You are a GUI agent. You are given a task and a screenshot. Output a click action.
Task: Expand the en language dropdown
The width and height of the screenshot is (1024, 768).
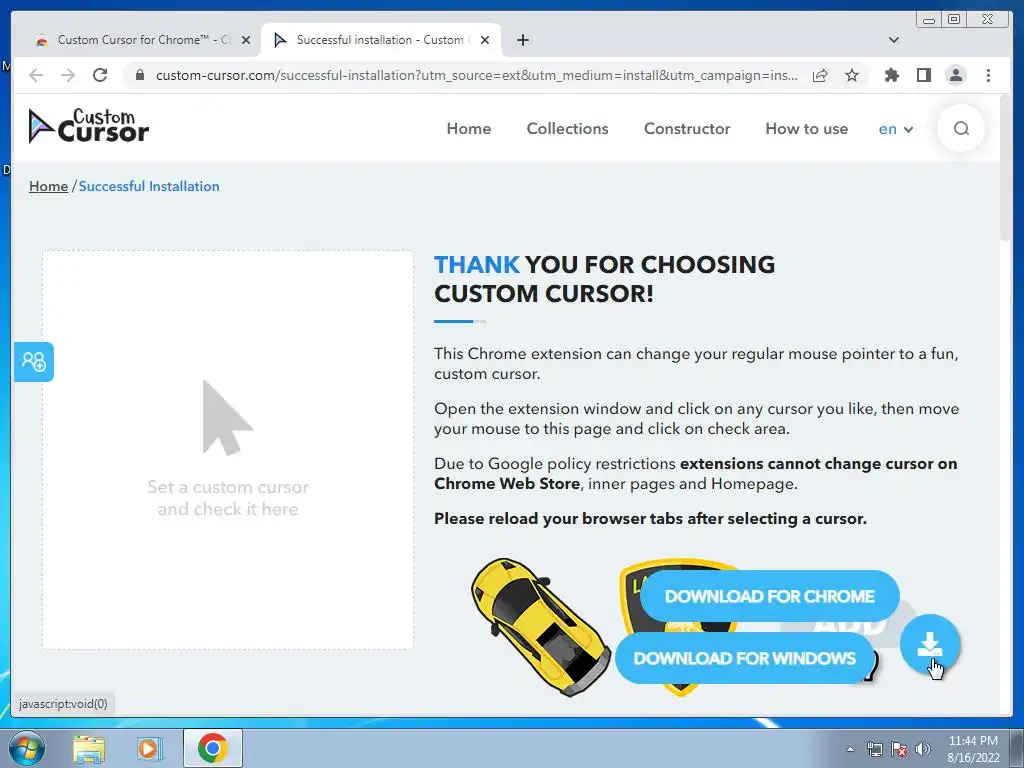point(895,129)
